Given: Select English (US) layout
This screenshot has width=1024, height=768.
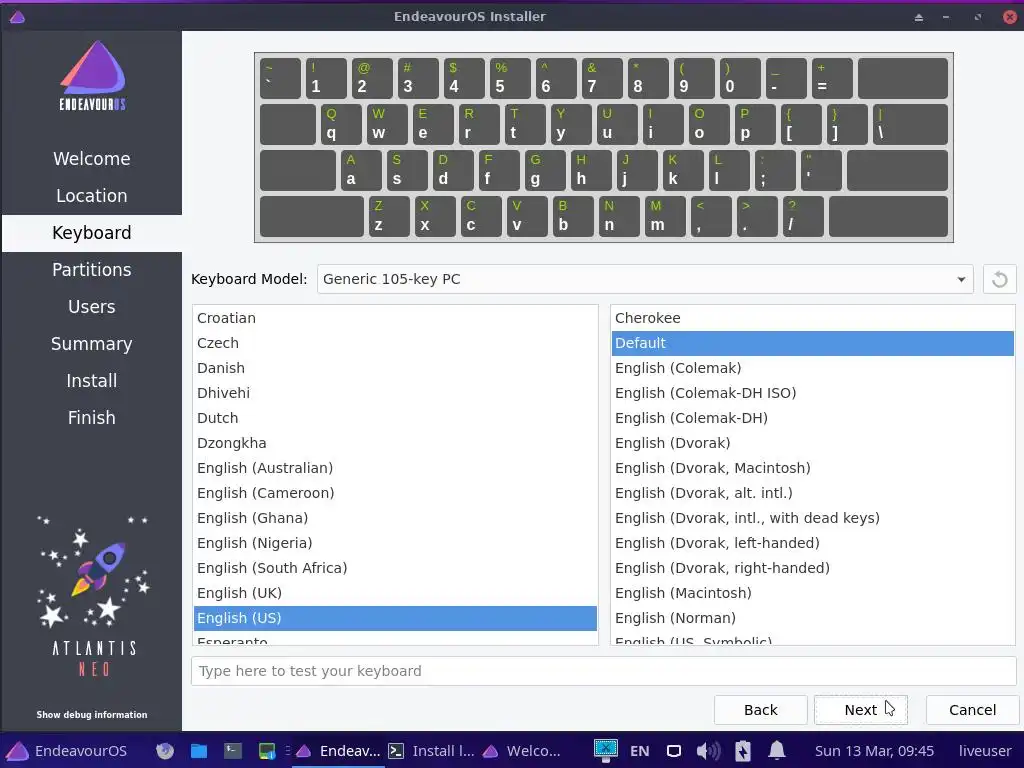Looking at the screenshot, I should tap(395, 618).
